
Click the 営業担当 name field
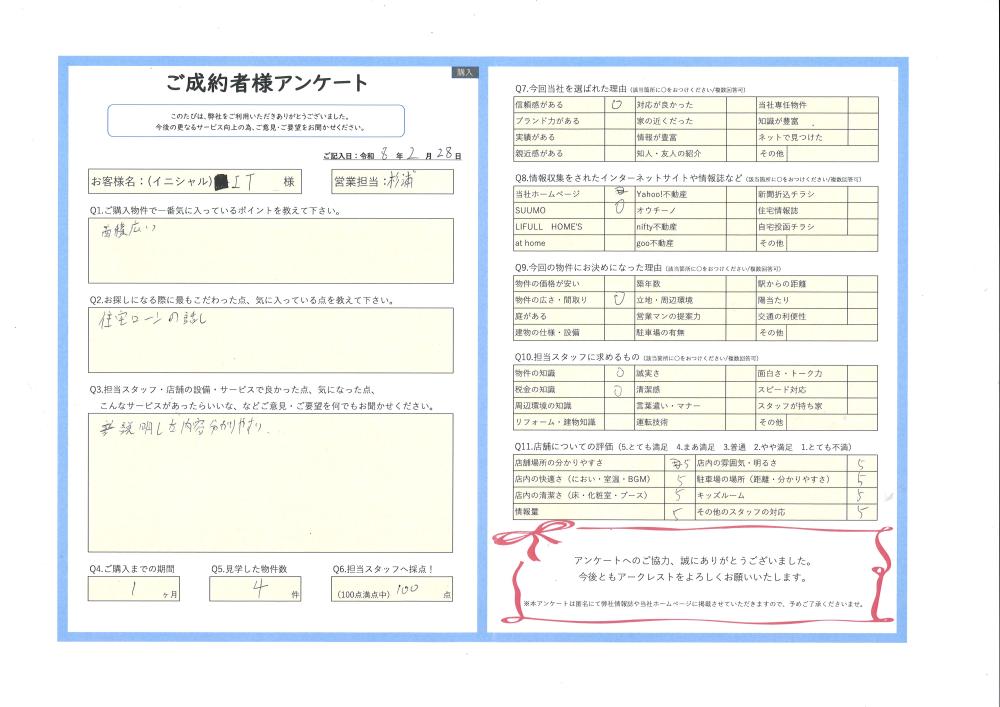click(391, 182)
